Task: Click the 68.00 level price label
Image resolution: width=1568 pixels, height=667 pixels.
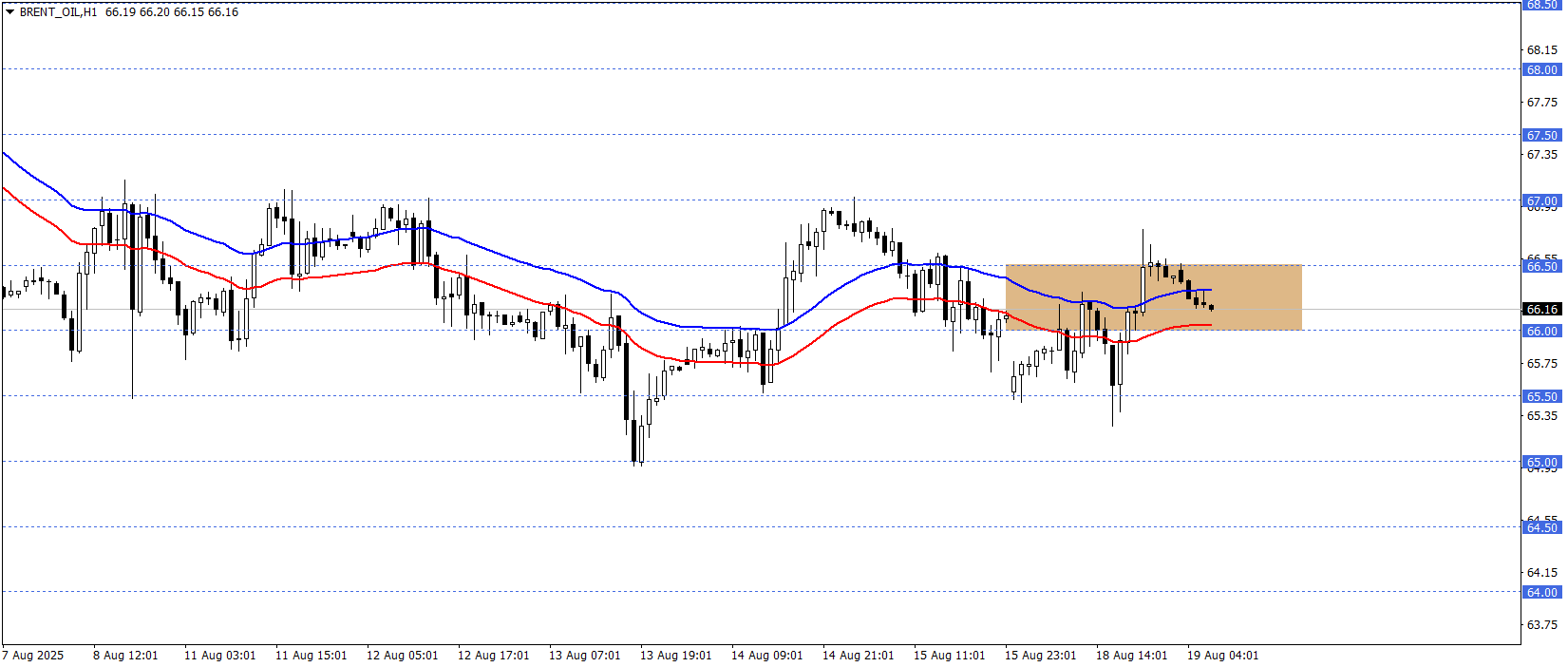Action: [x=1542, y=69]
